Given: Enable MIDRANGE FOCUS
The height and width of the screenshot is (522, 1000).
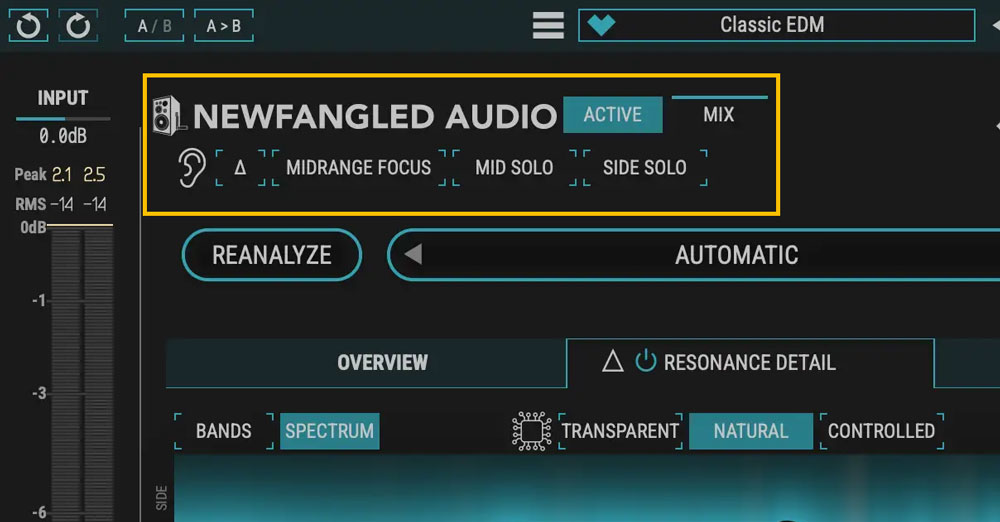Looking at the screenshot, I should [x=359, y=168].
